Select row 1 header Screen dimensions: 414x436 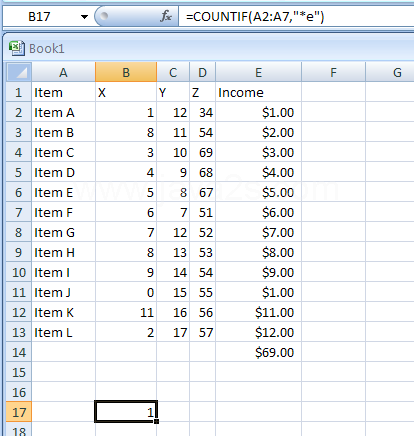pyautogui.click(x=19, y=92)
